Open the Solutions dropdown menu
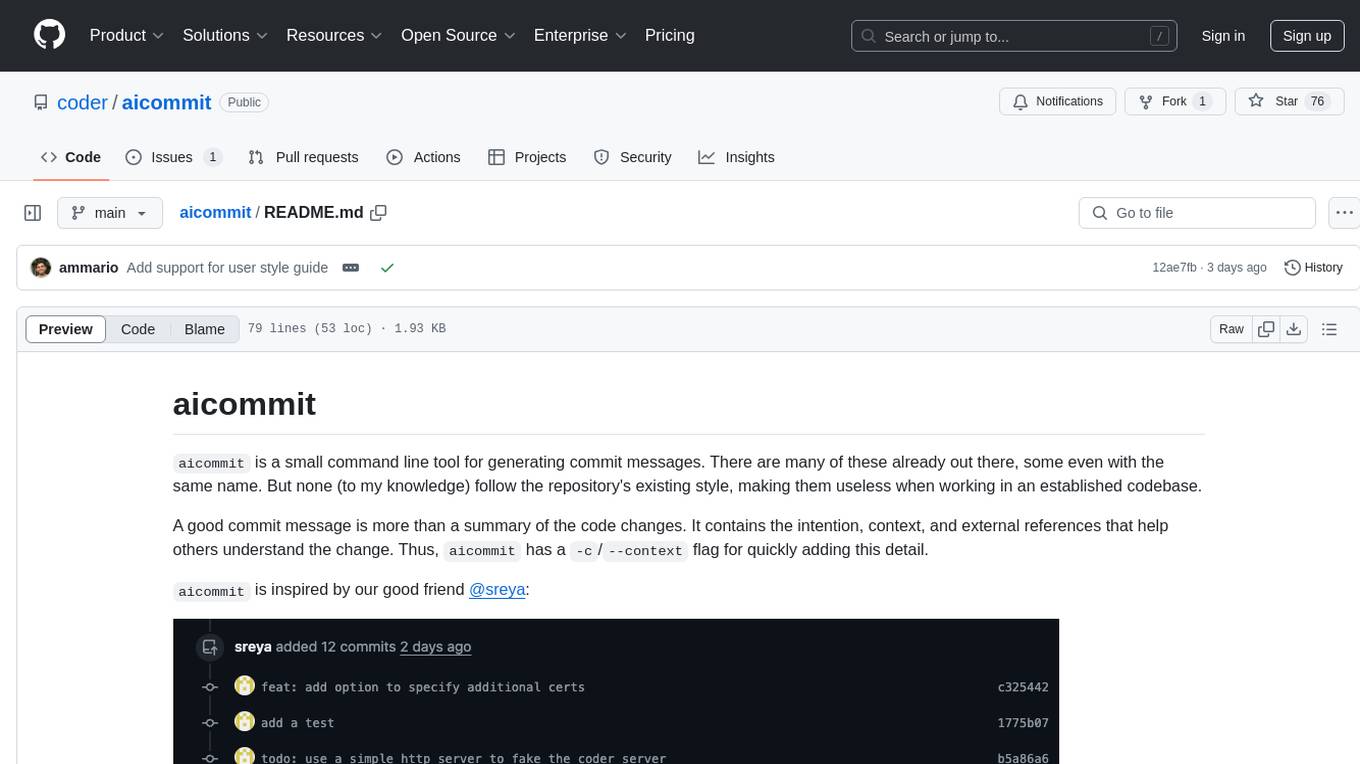Viewport: 1360px width, 764px height. pos(225,35)
